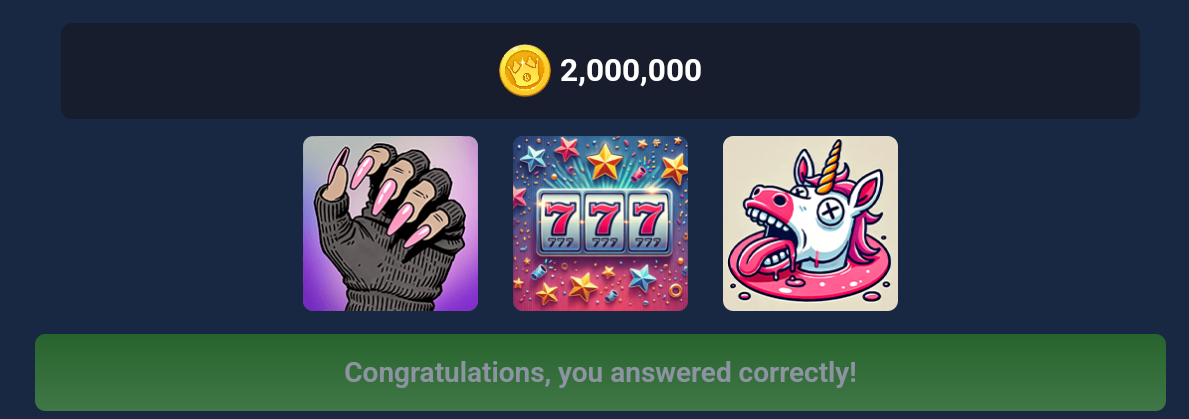Click the green congratulations banner
The height and width of the screenshot is (419, 1189).
pyautogui.click(x=601, y=373)
